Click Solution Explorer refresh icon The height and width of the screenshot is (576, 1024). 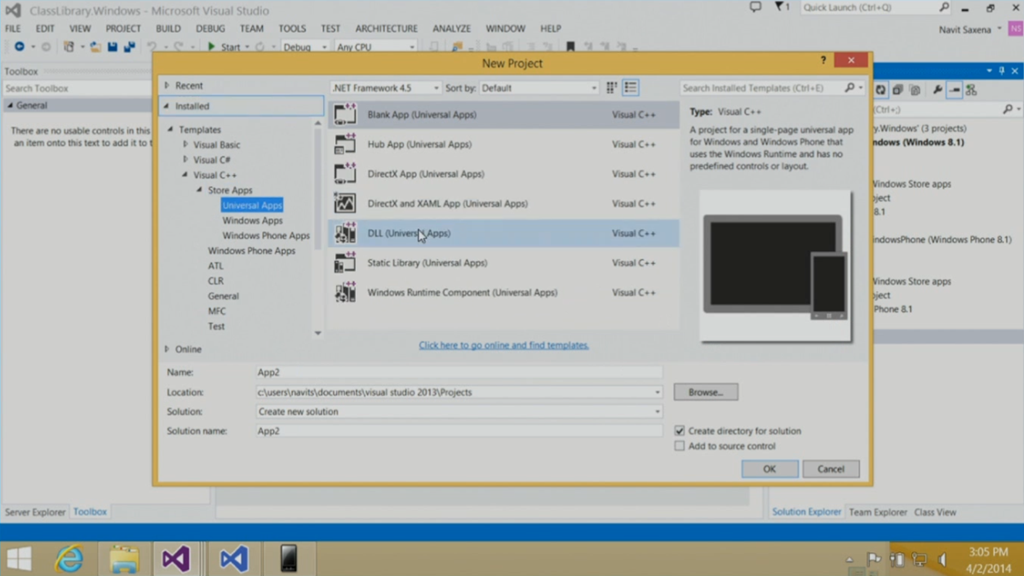coord(880,90)
